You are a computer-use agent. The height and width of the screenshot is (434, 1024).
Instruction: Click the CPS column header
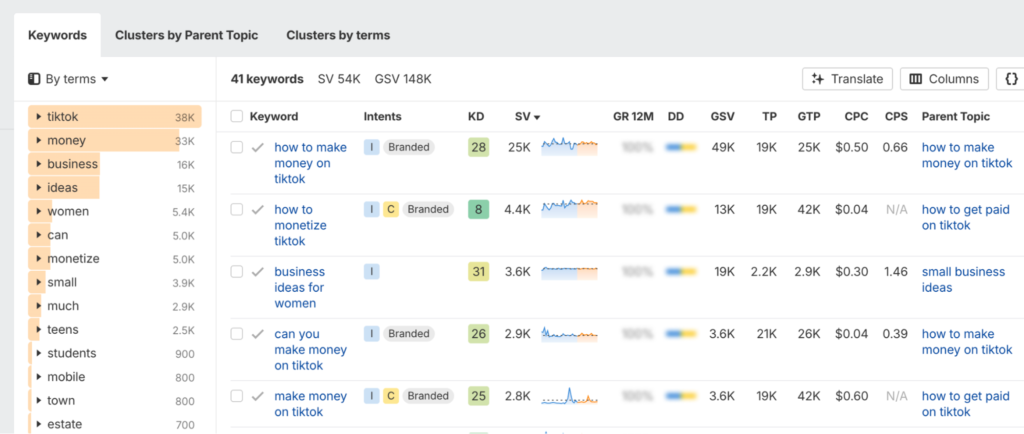click(896, 117)
